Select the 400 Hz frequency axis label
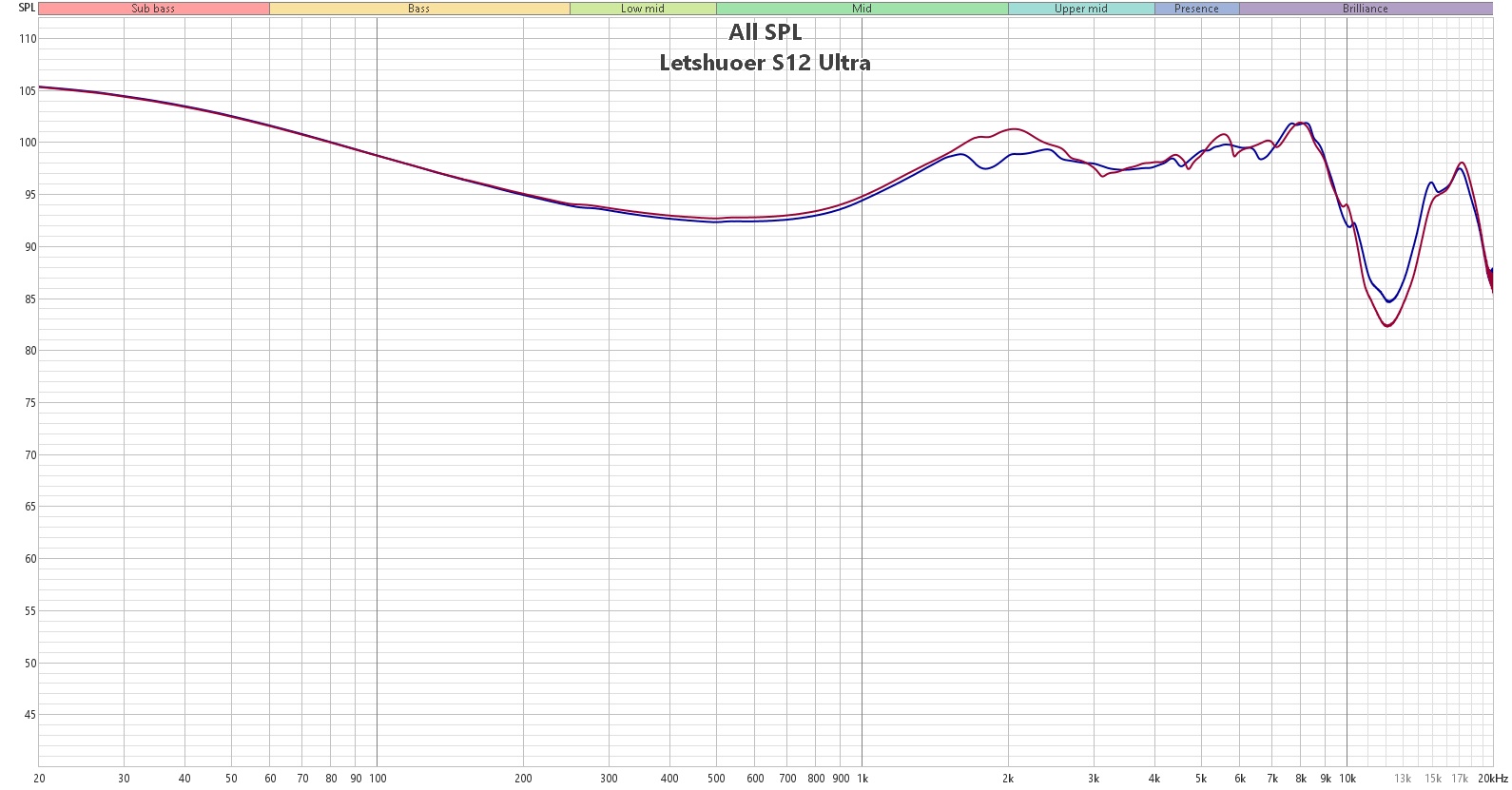The width and height of the screenshot is (1512, 790). pos(669,779)
